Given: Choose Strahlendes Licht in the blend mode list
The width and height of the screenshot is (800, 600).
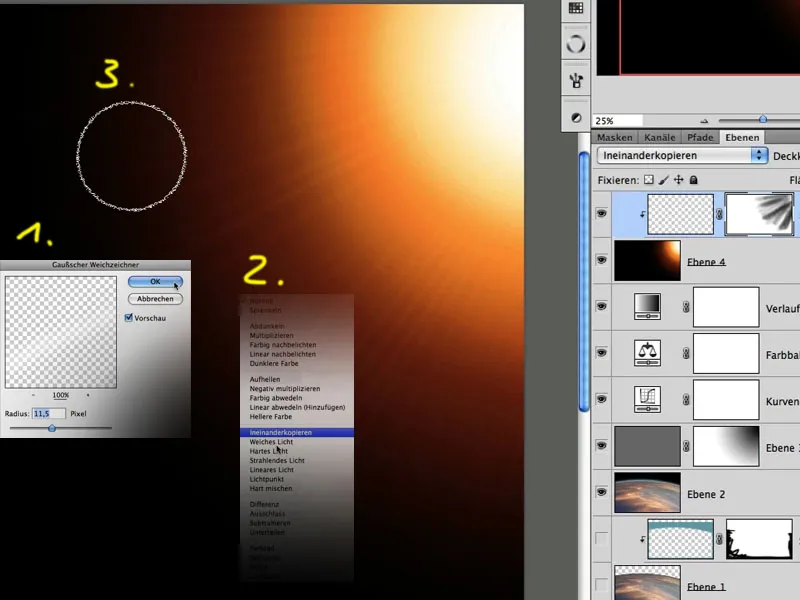Looking at the screenshot, I should (x=296, y=460).
